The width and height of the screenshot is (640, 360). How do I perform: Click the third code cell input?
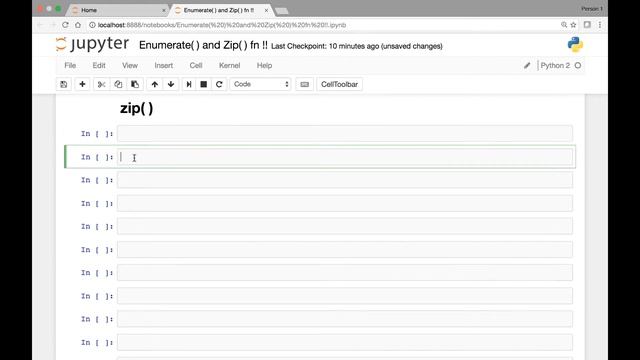click(x=345, y=180)
